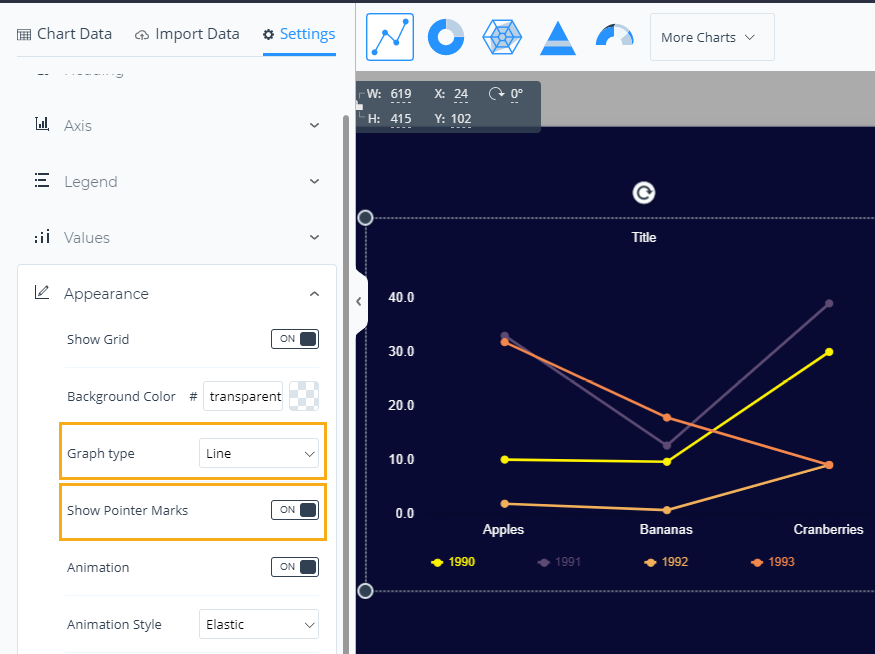Choose the gauge chart icon
875x654 pixels.
(x=614, y=37)
